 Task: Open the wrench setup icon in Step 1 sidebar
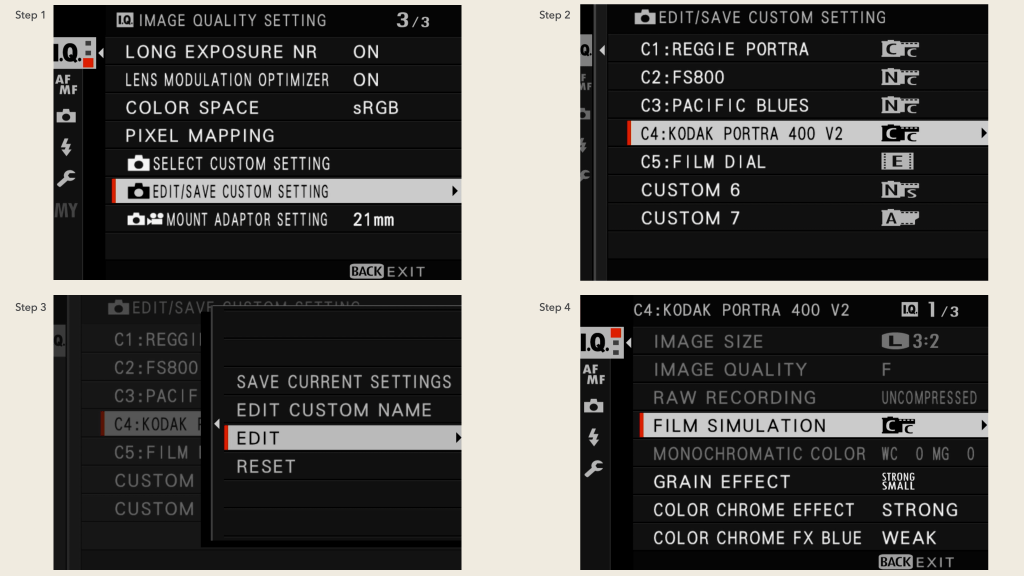[x=66, y=178]
